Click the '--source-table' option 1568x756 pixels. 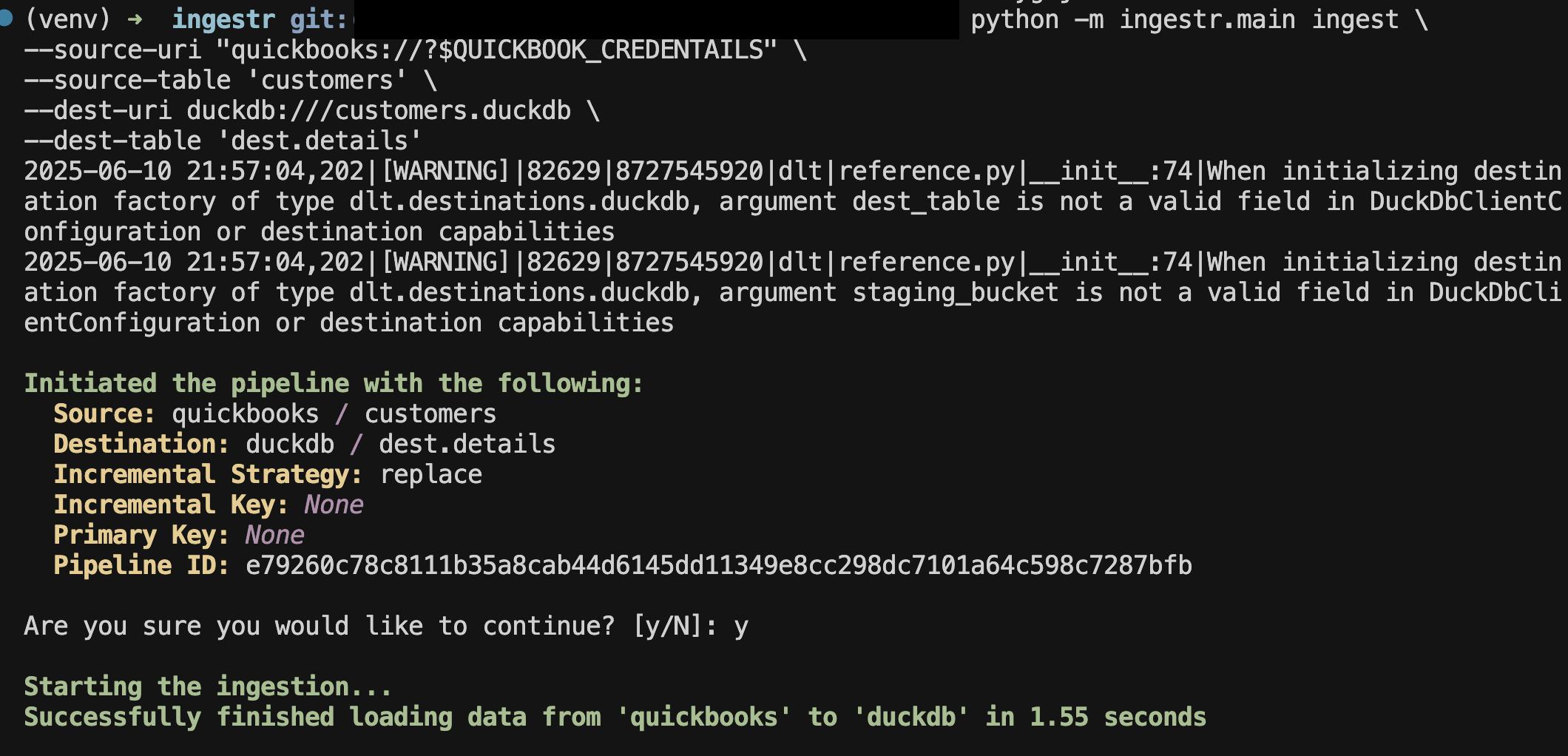(x=127, y=81)
